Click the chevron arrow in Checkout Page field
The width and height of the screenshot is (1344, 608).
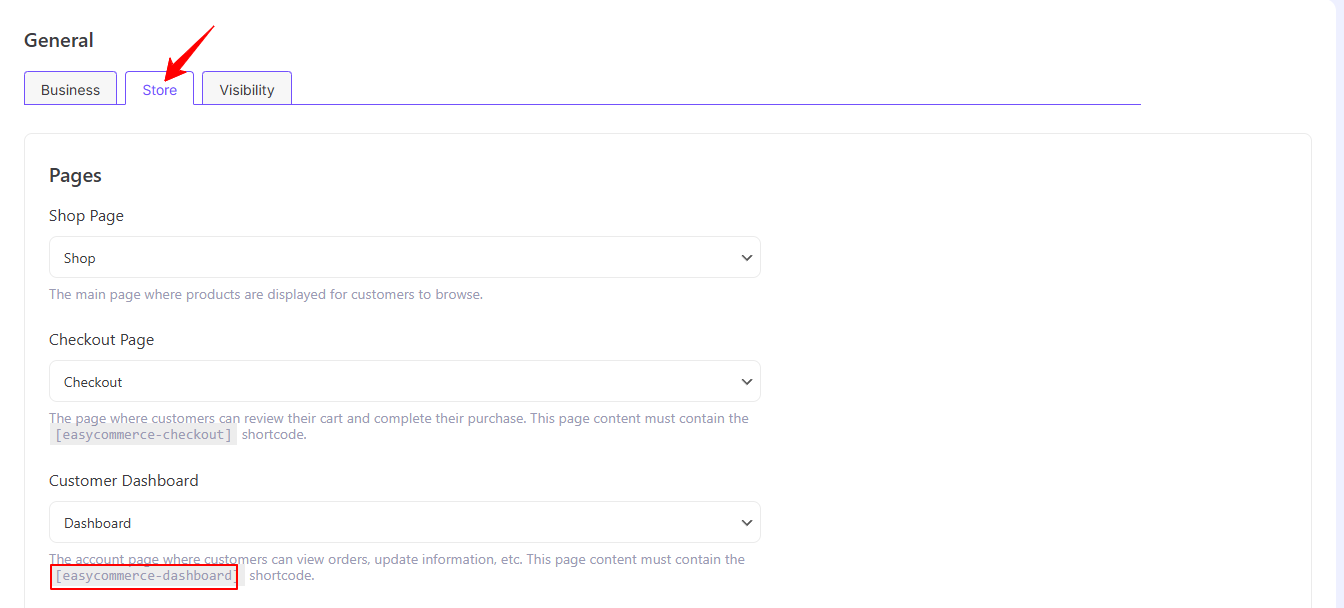tap(746, 382)
